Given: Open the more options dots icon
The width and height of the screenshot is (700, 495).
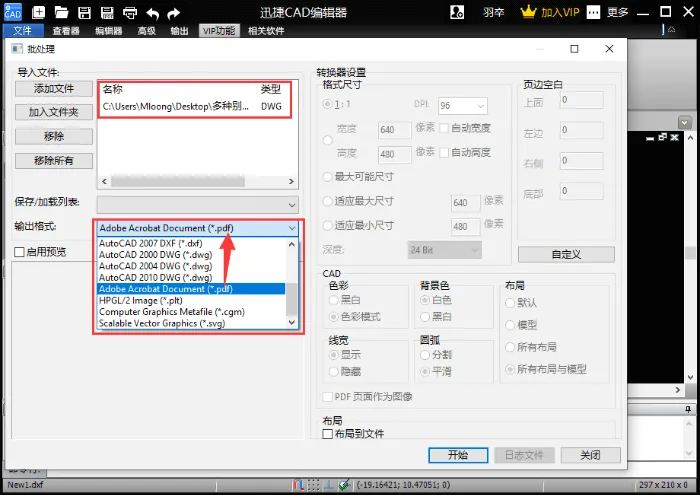Looking at the screenshot, I should coord(593,12).
